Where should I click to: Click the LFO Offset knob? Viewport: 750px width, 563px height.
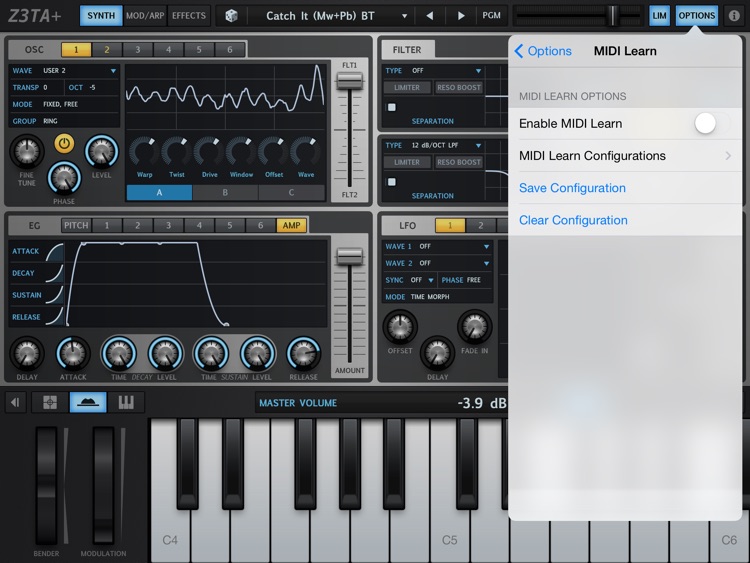point(400,327)
